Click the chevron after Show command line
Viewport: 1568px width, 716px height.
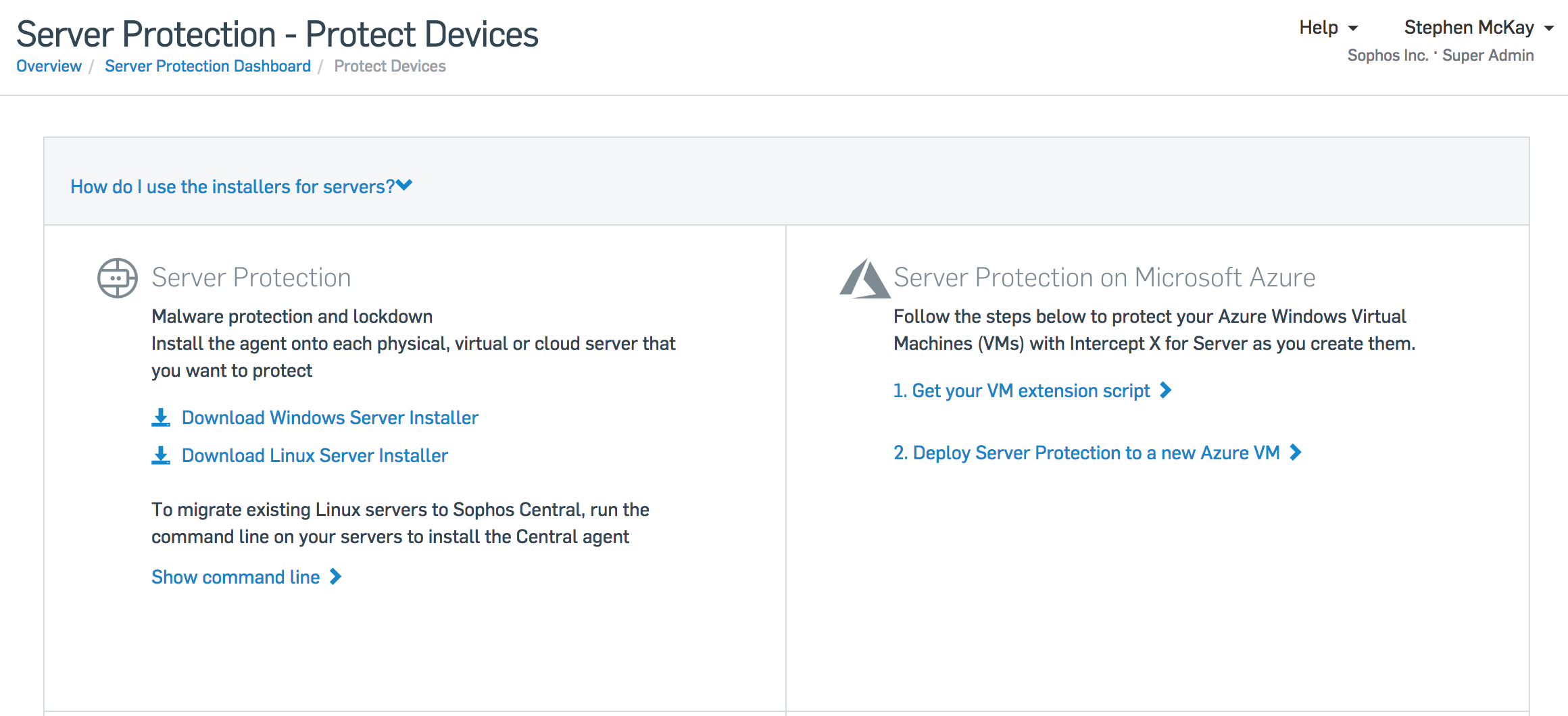(x=335, y=576)
